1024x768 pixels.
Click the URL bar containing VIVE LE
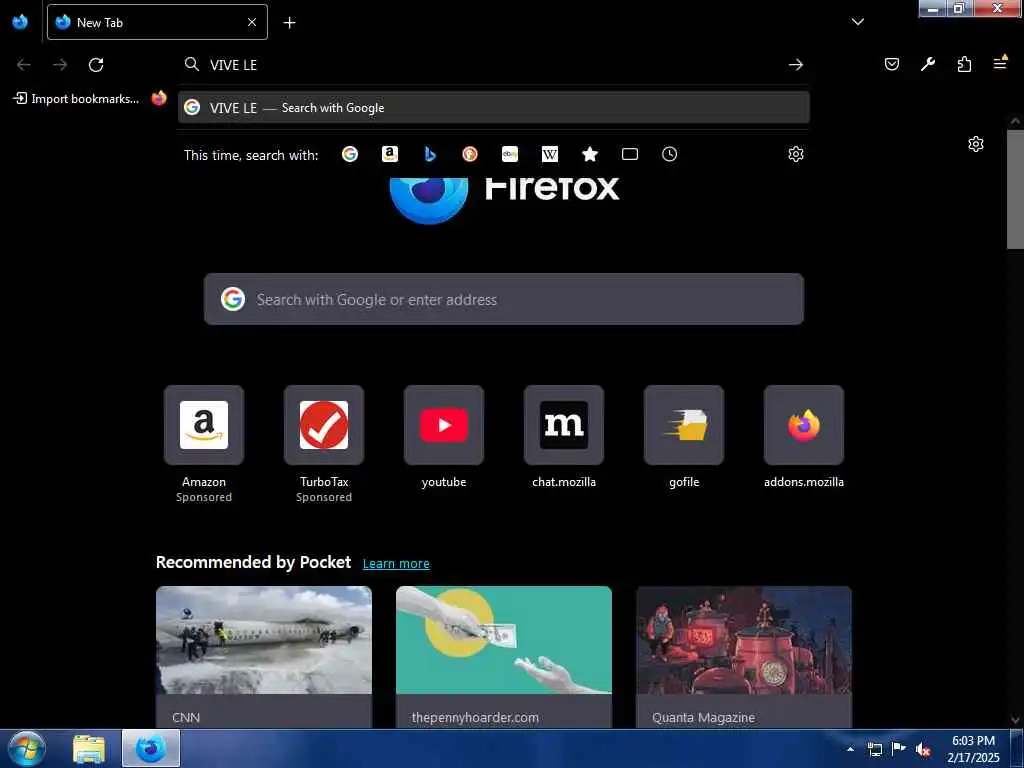pyautogui.click(x=493, y=65)
